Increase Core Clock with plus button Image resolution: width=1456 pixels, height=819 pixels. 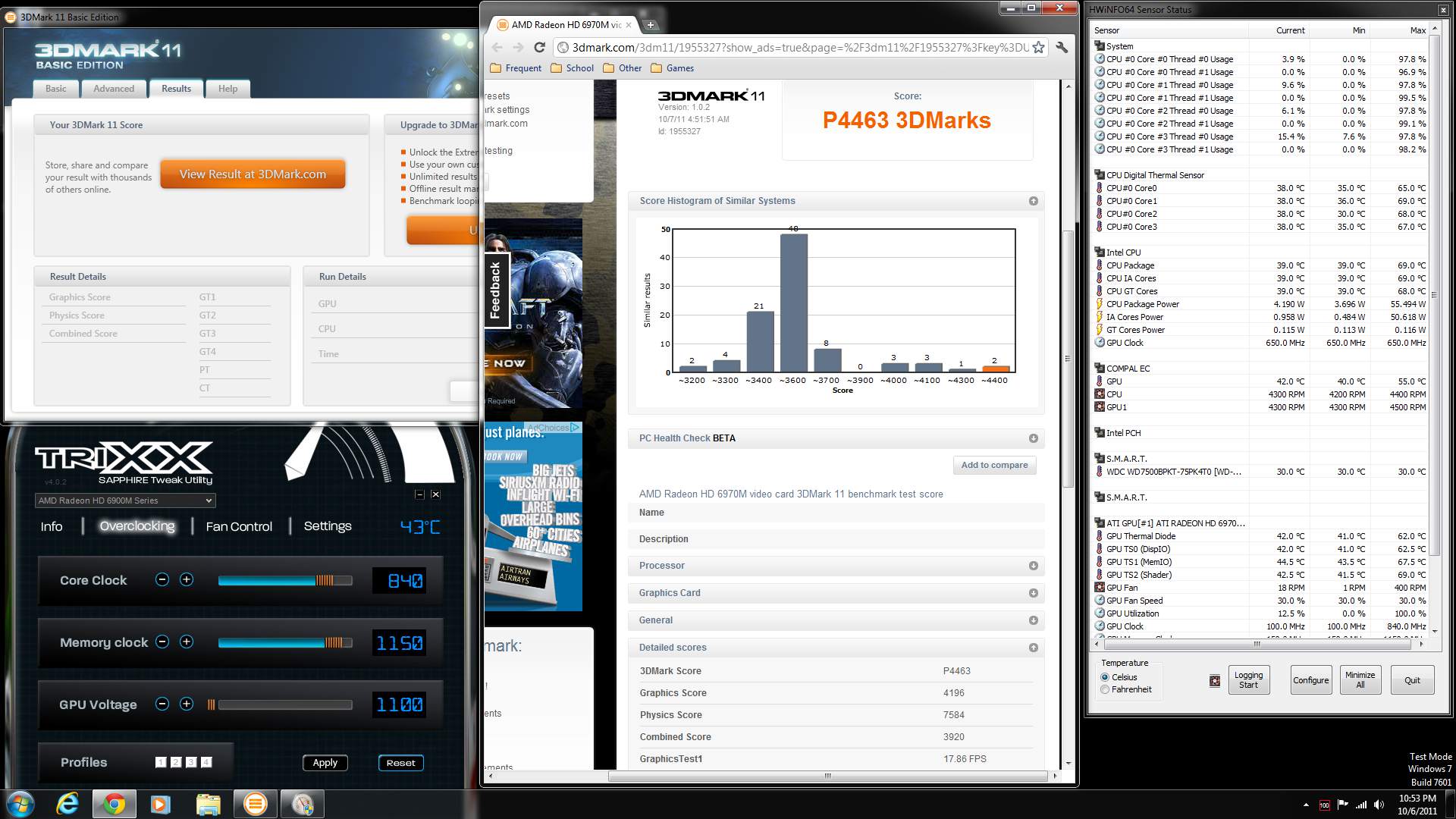point(187,579)
